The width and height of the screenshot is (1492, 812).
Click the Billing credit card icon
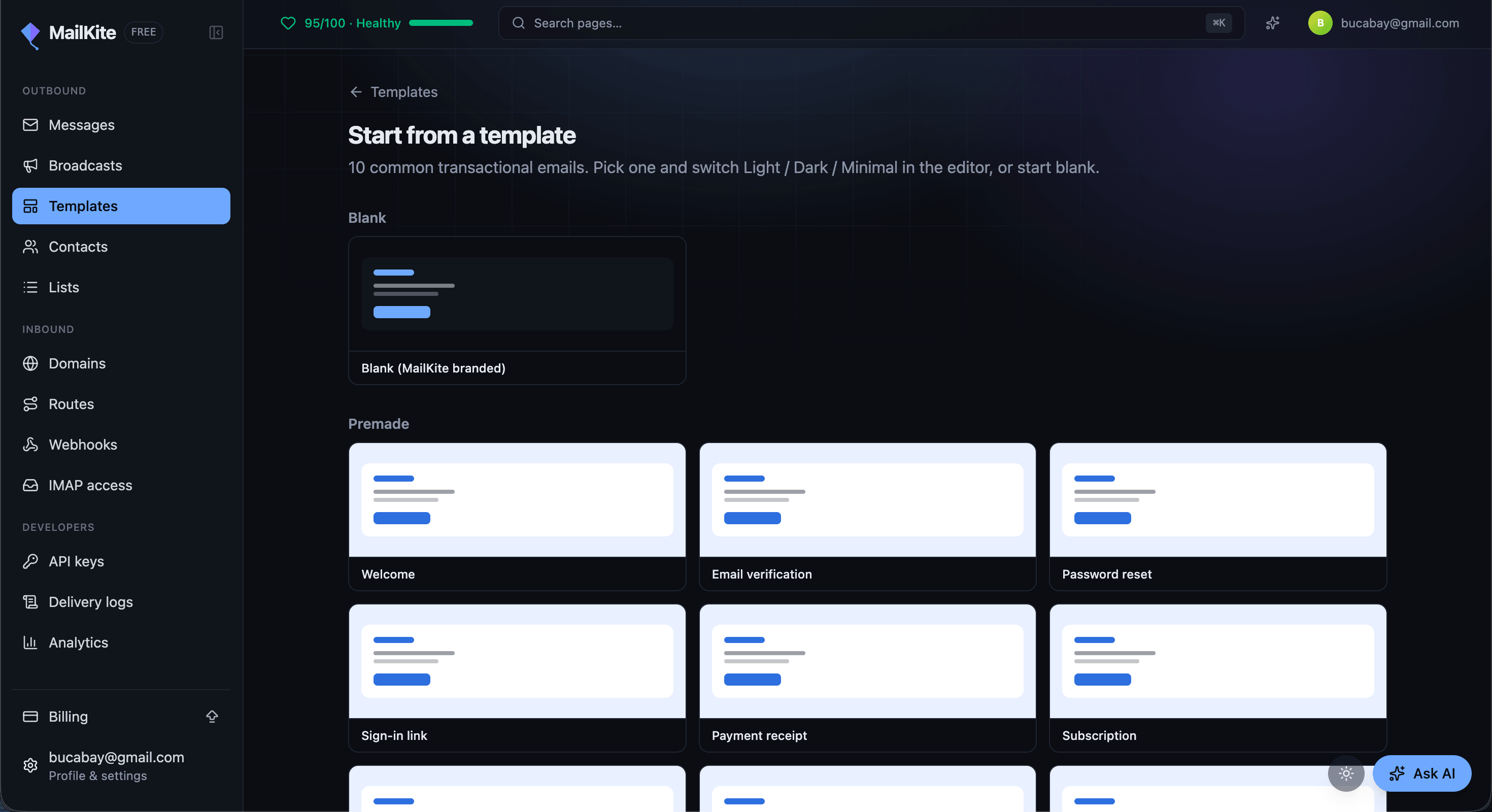click(30, 717)
